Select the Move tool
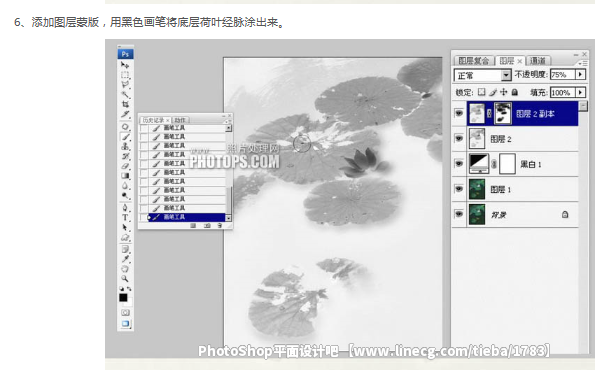The height and width of the screenshot is (370, 606). click(x=125, y=65)
